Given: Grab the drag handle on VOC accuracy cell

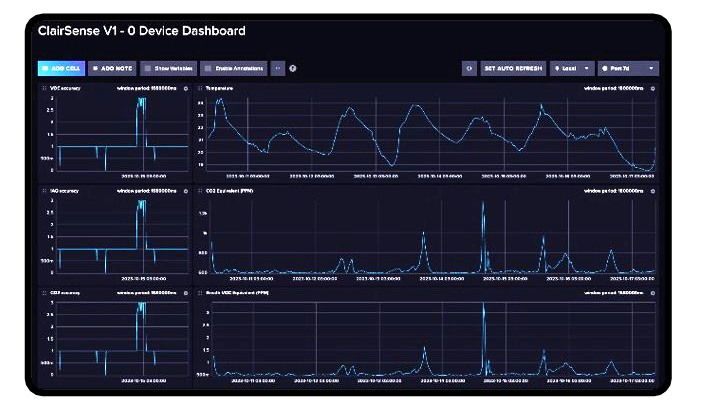Looking at the screenshot, I should (43, 89).
